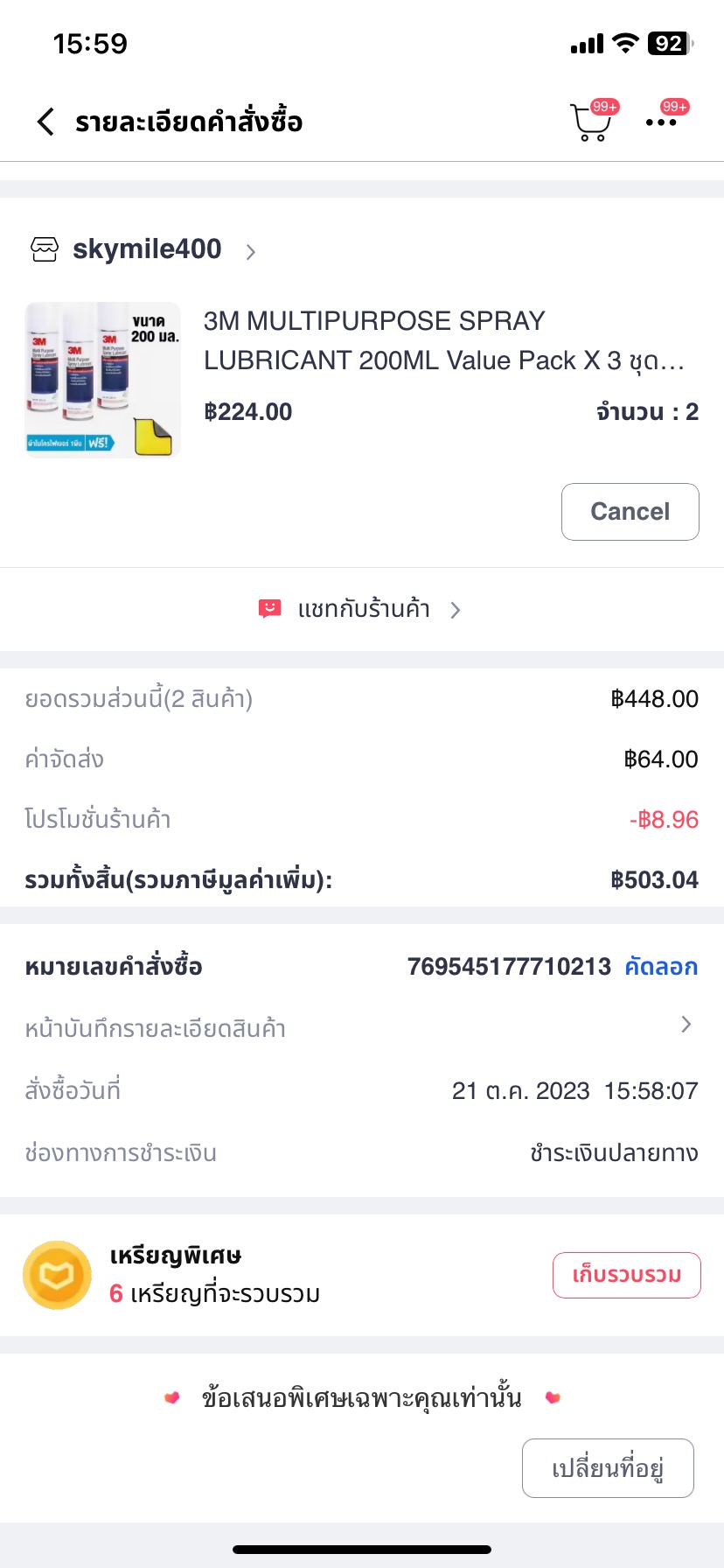The width and height of the screenshot is (724, 1568).
Task: Tap chevron next to แชทกับร้านค้า
Action: [x=456, y=610]
